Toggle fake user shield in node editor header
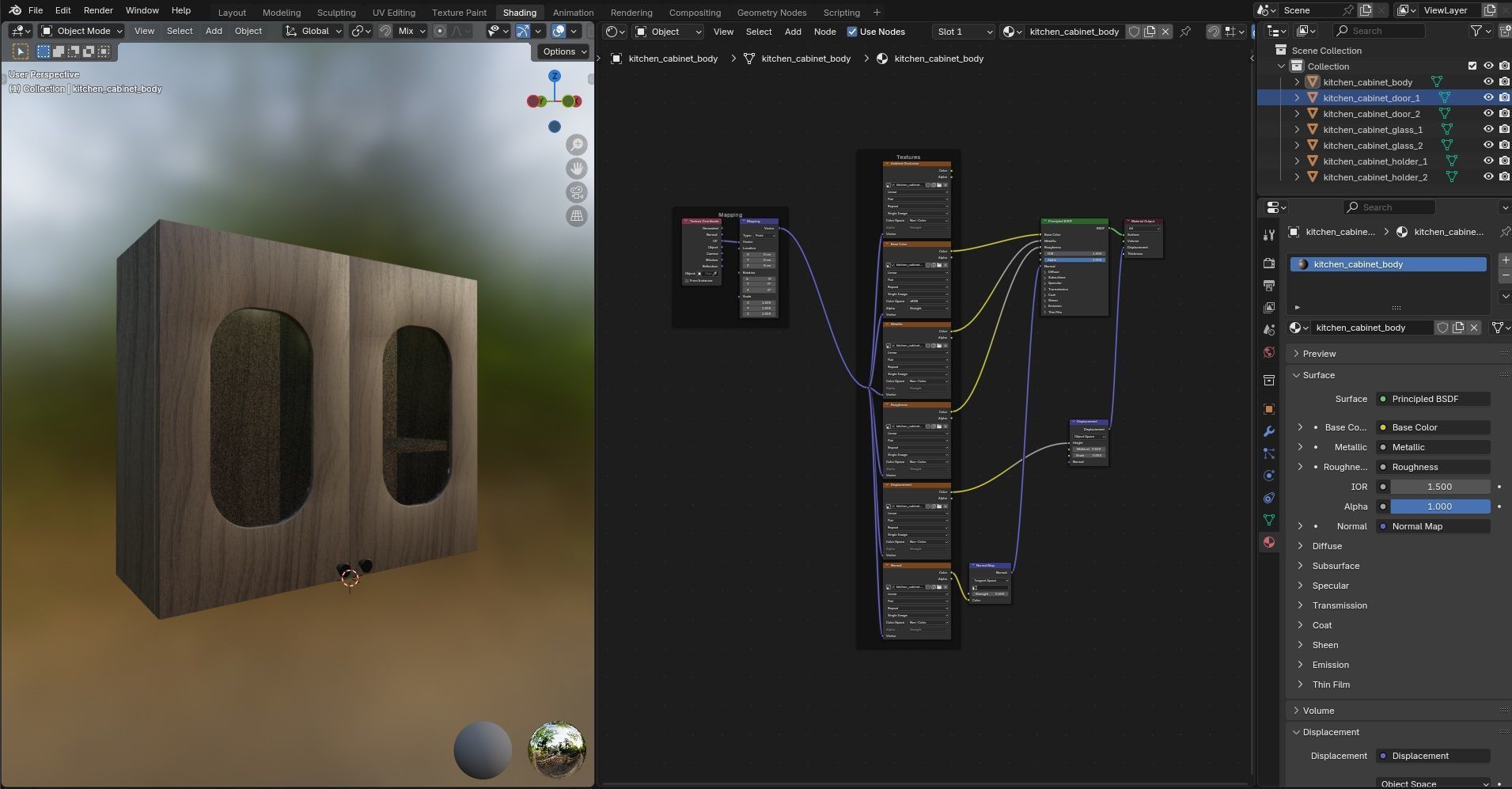Viewport: 1512px width, 789px height. point(1134,32)
